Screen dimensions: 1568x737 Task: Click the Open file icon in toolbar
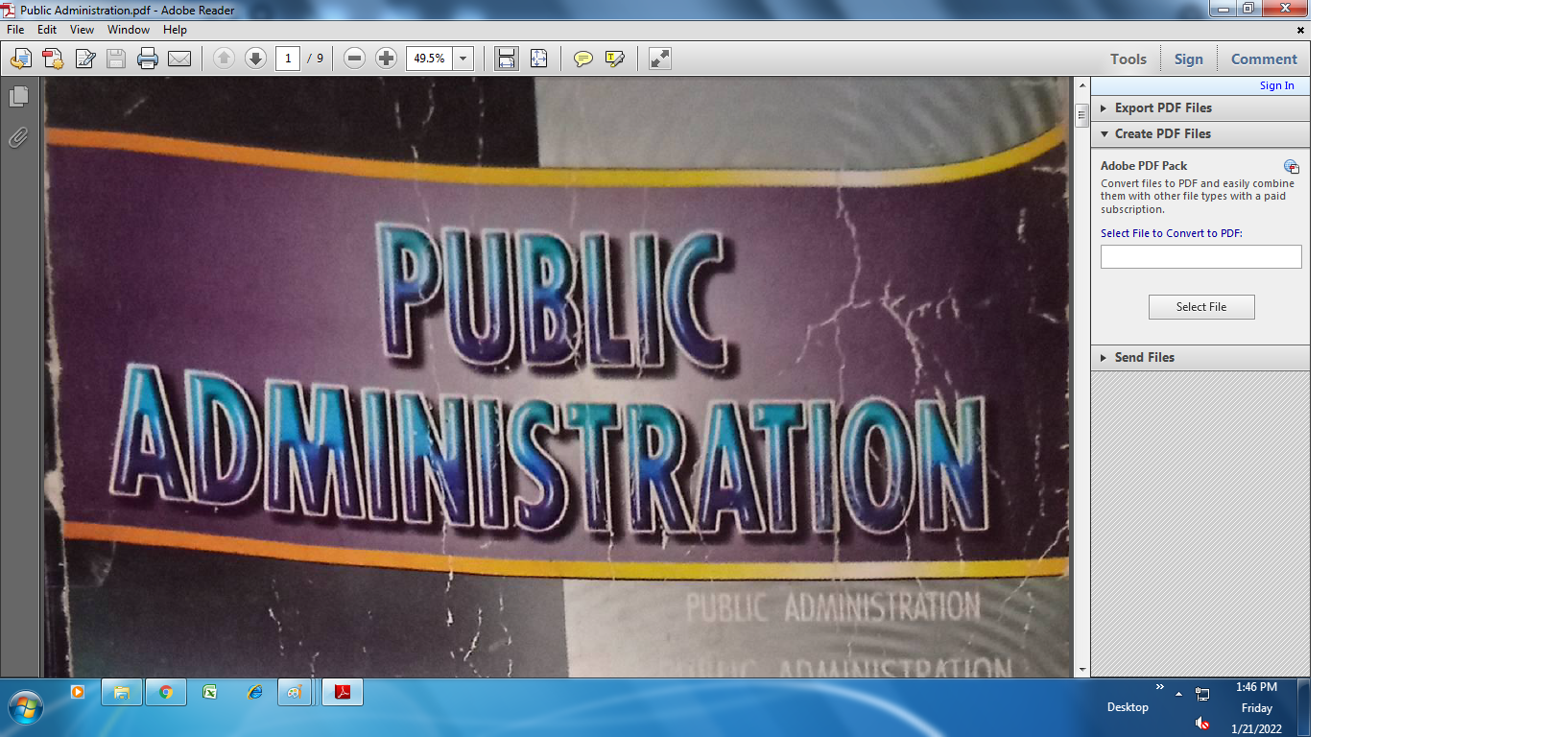(x=21, y=59)
